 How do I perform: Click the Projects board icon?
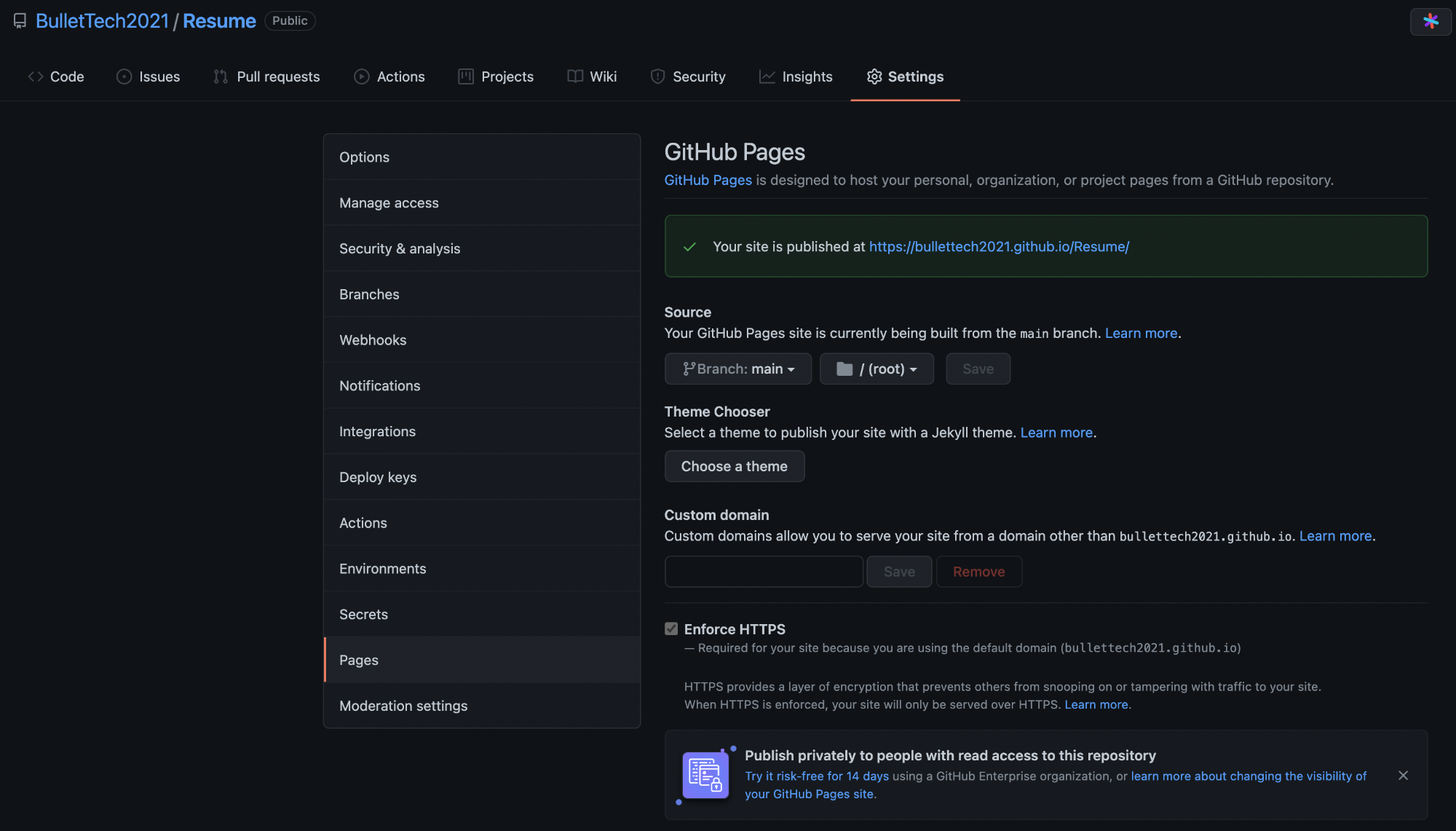(x=466, y=76)
